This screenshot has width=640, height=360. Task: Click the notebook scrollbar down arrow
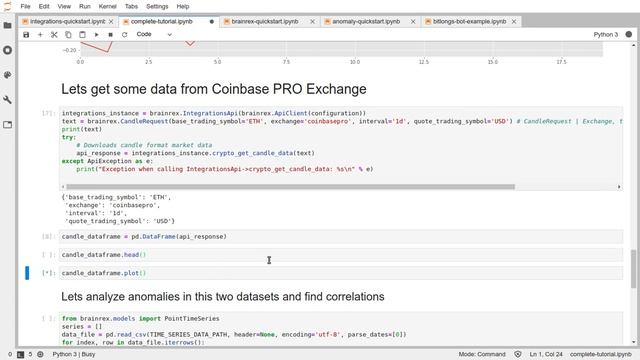point(633,342)
